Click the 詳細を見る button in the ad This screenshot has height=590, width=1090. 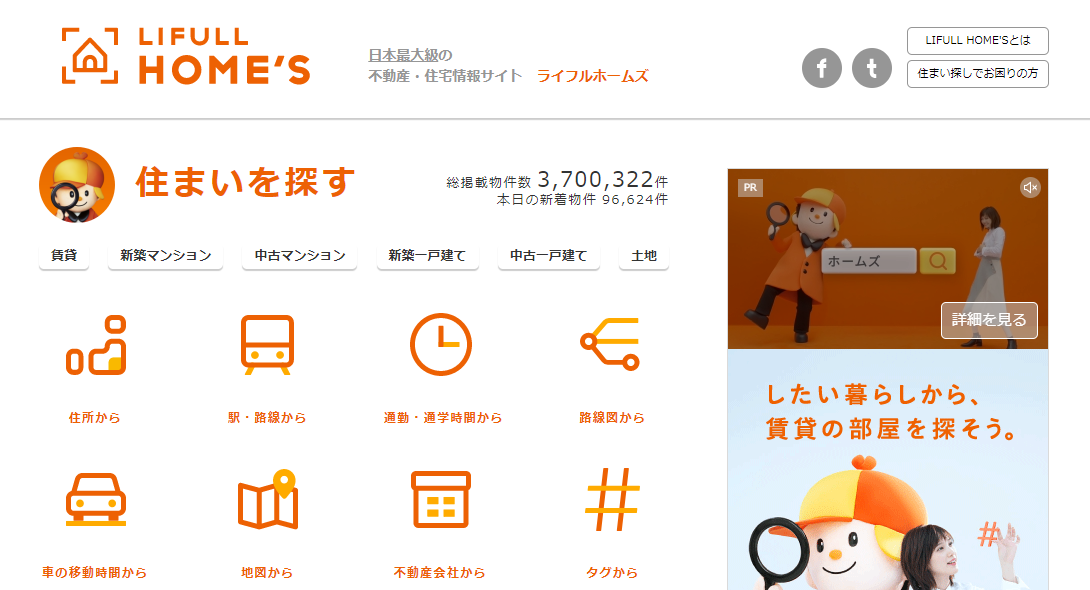pyautogui.click(x=989, y=320)
